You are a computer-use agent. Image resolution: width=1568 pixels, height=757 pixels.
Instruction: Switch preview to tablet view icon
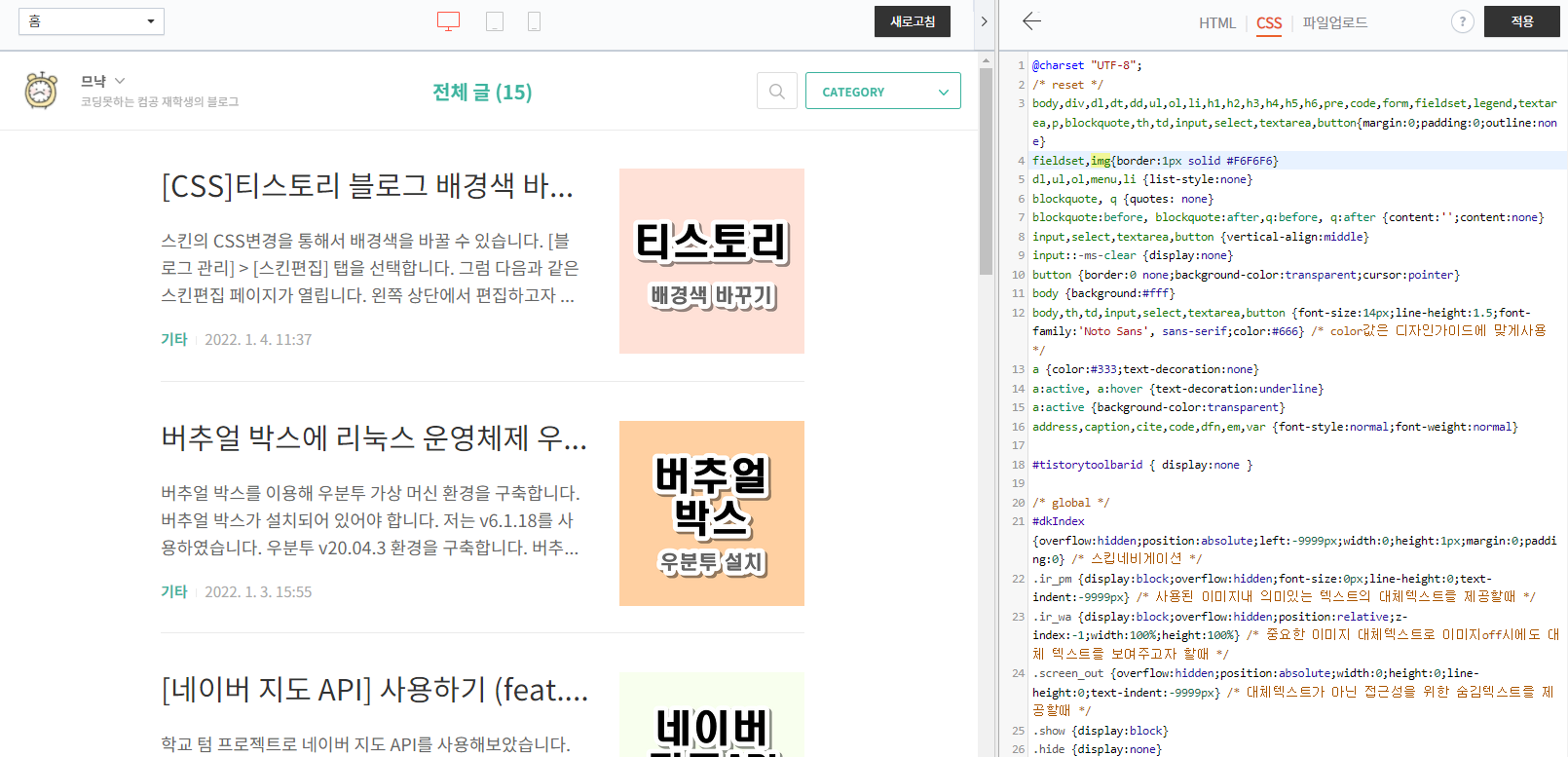coord(495,21)
